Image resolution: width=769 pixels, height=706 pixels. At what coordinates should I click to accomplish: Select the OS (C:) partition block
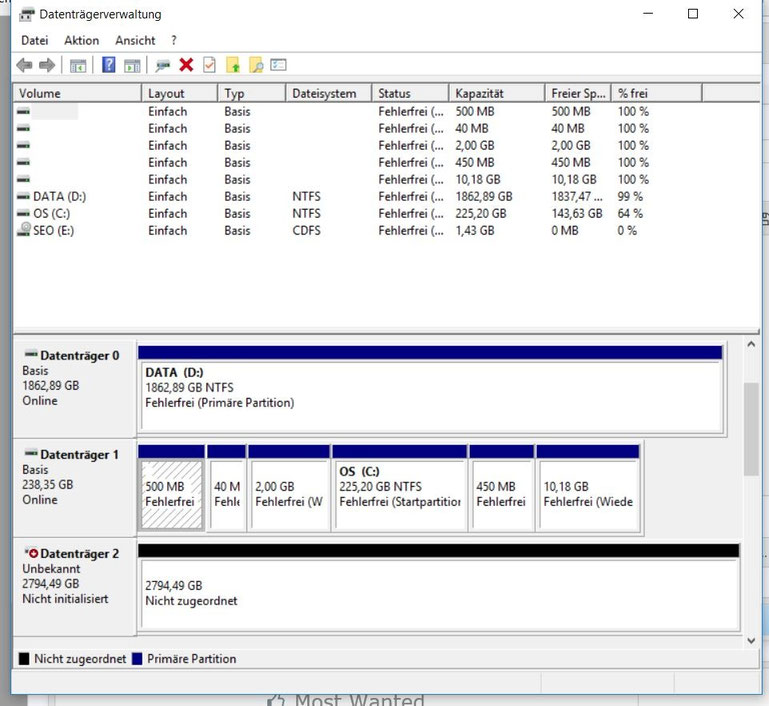(399, 494)
